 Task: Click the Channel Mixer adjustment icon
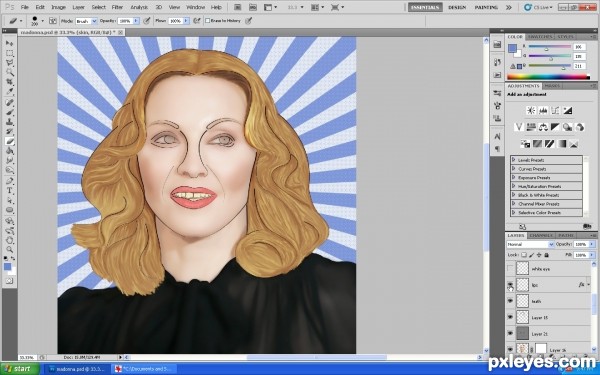pyautogui.click(x=580, y=127)
